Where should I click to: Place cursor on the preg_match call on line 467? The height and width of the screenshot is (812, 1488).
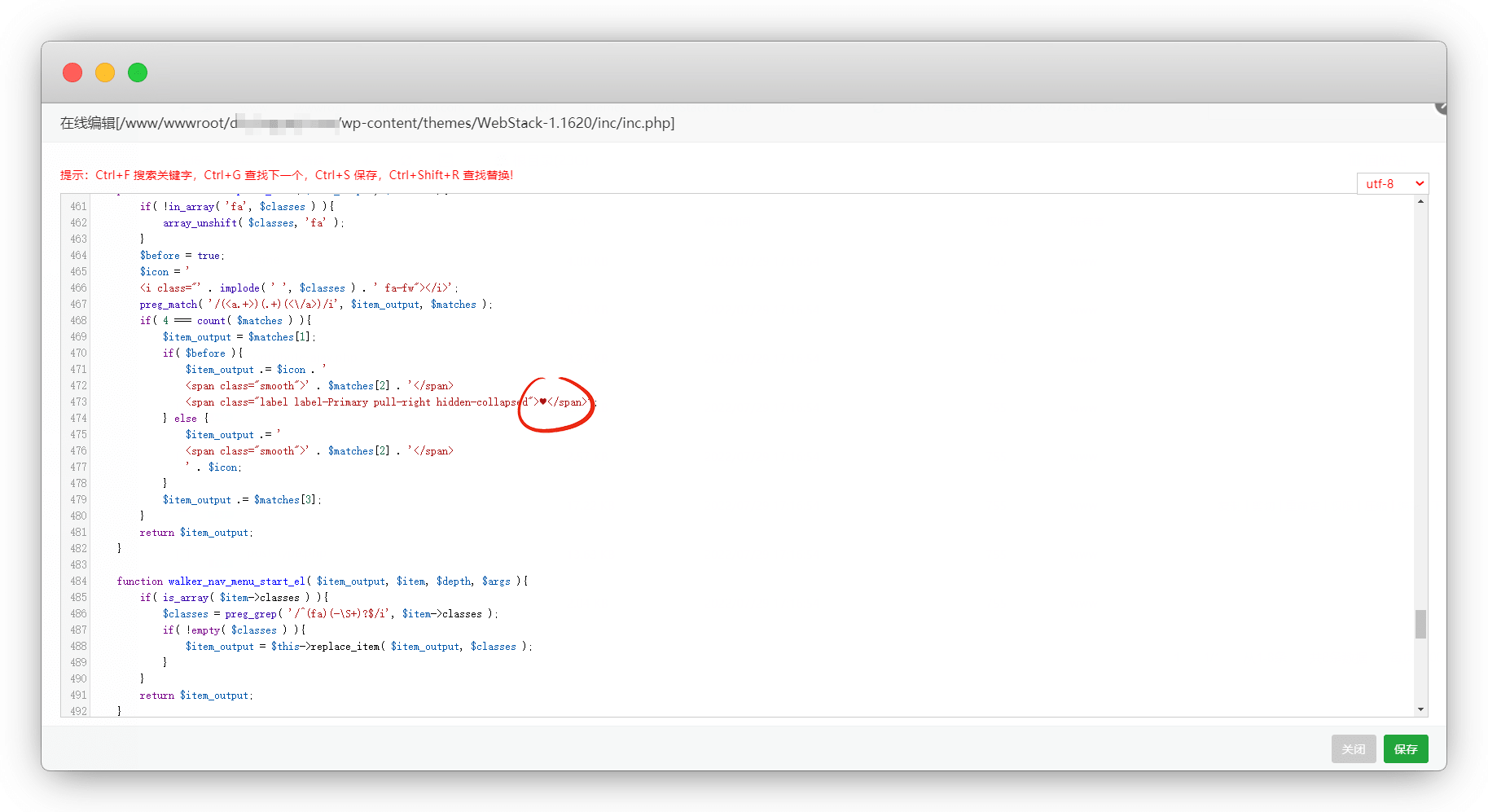click(169, 305)
